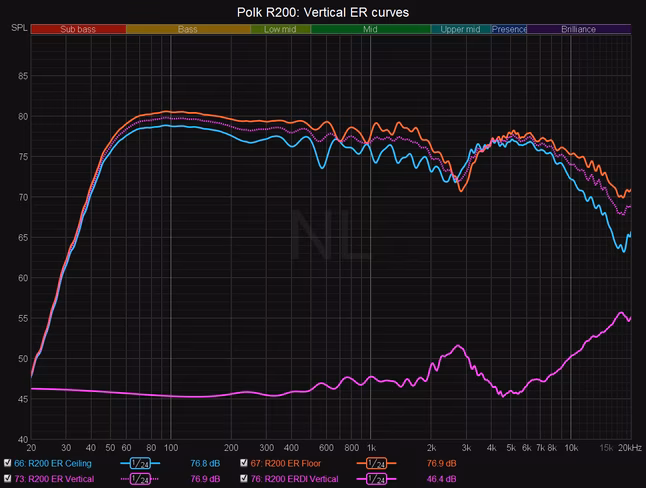The width and height of the screenshot is (646, 488).
Task: Click the SPL axis label
Action: coord(19,28)
